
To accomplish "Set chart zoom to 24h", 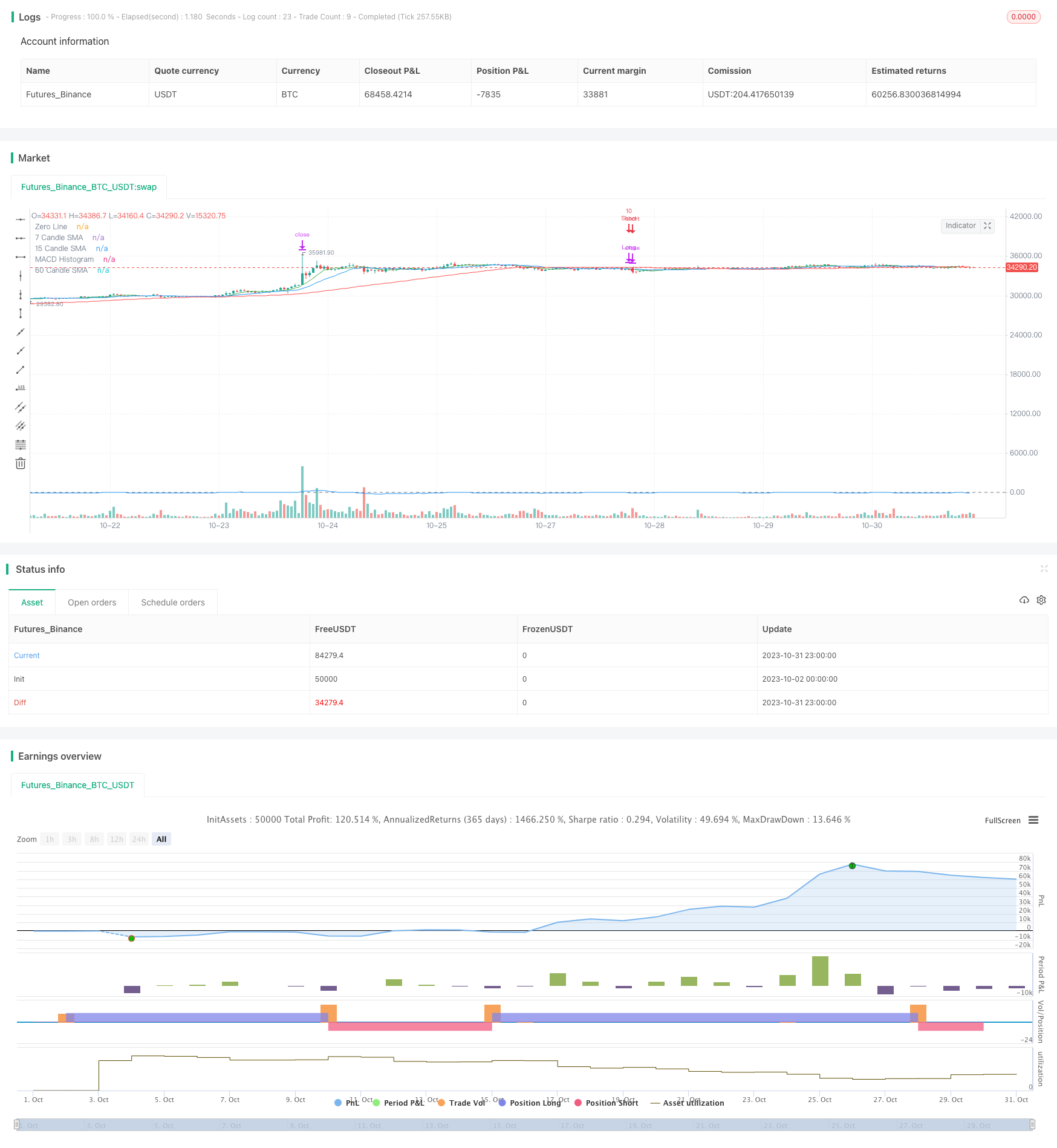I will (x=139, y=839).
